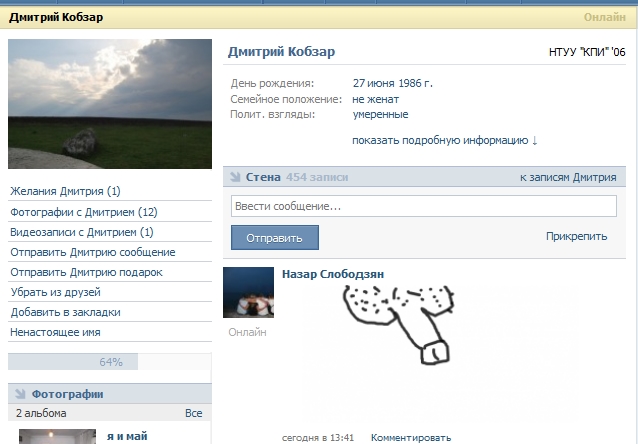Viewport: 638px width, 444px height.
Task: Click умеренные political views link
Action: coord(380,114)
